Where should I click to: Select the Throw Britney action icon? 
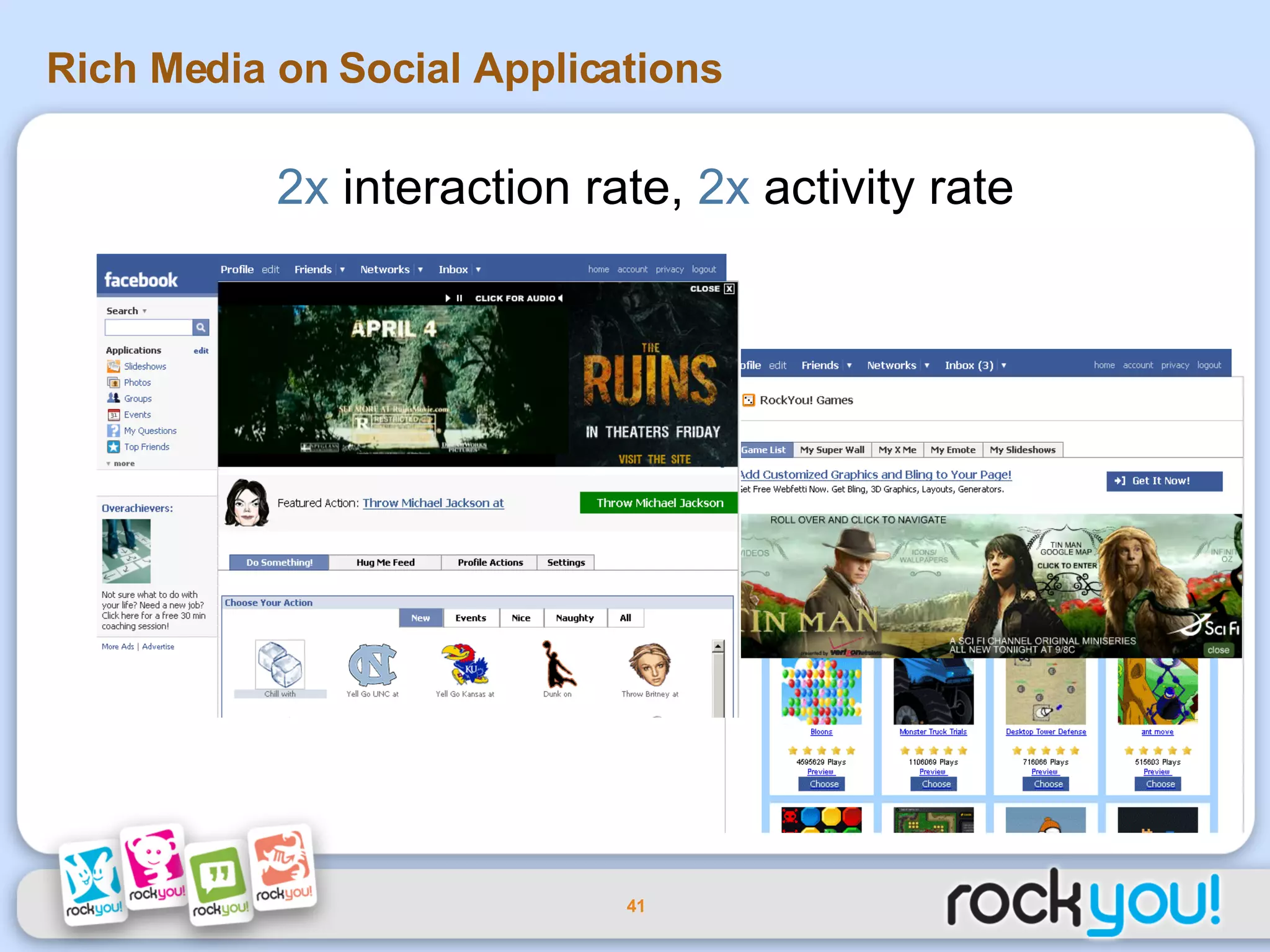coord(650,664)
